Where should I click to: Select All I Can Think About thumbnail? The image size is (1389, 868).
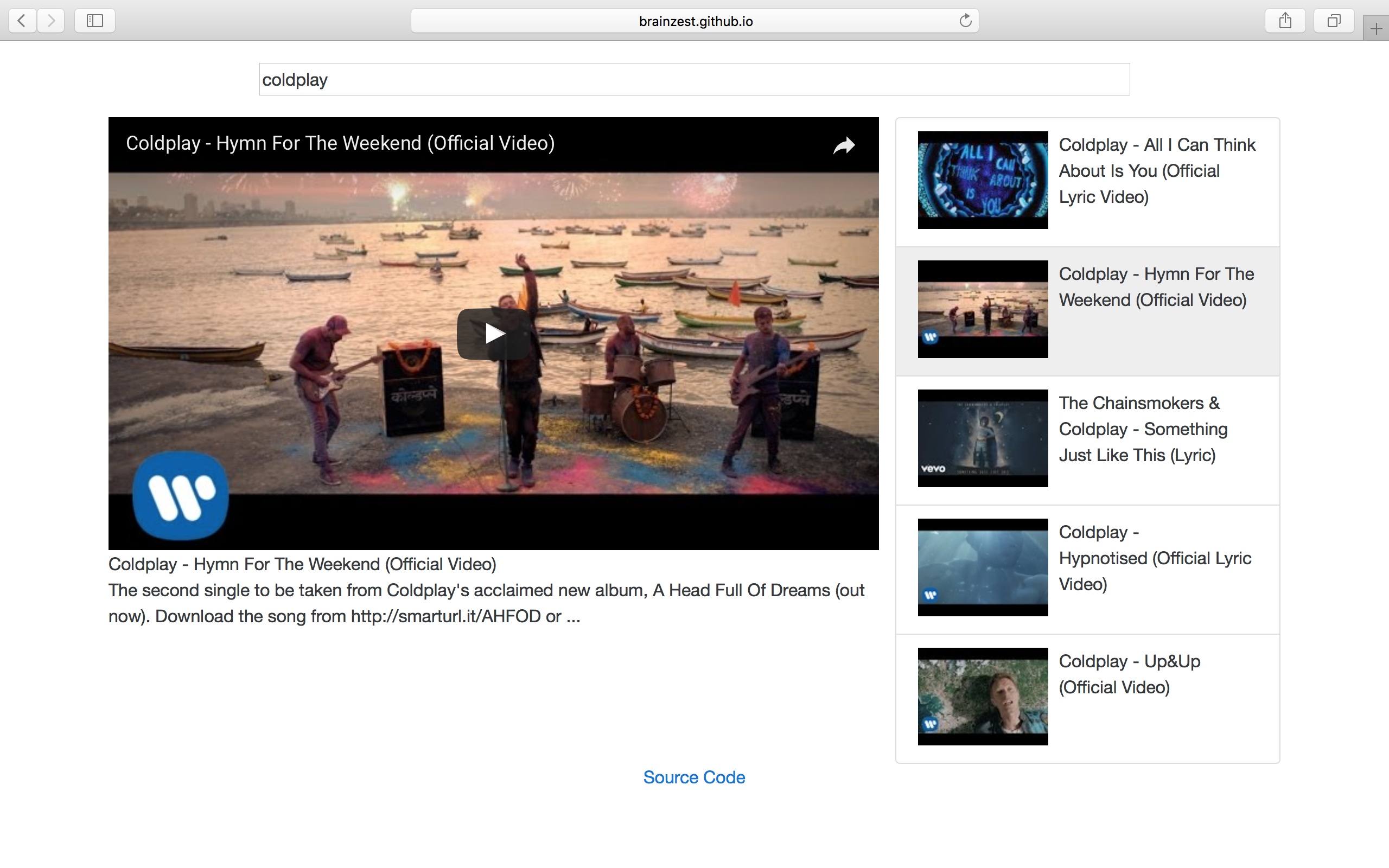(x=983, y=180)
